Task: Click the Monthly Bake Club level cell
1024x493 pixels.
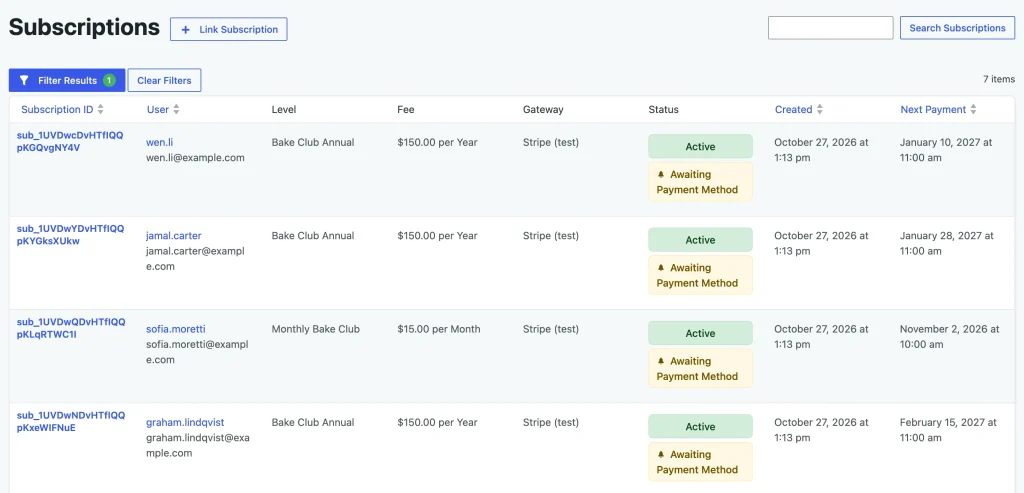Action: [x=315, y=329]
